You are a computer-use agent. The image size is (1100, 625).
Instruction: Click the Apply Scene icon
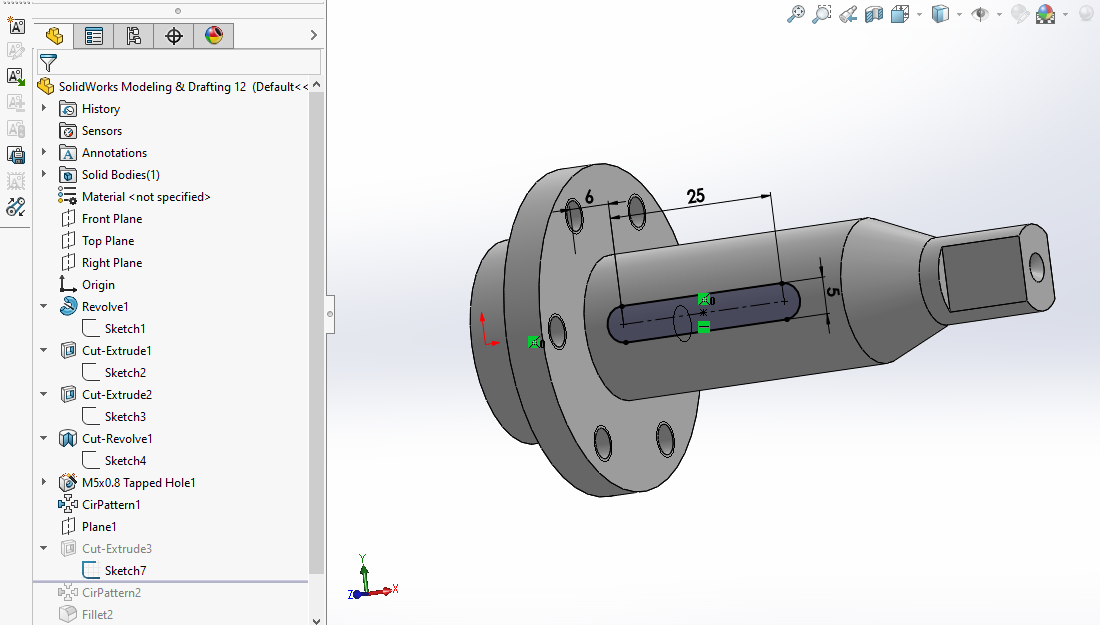point(1045,14)
